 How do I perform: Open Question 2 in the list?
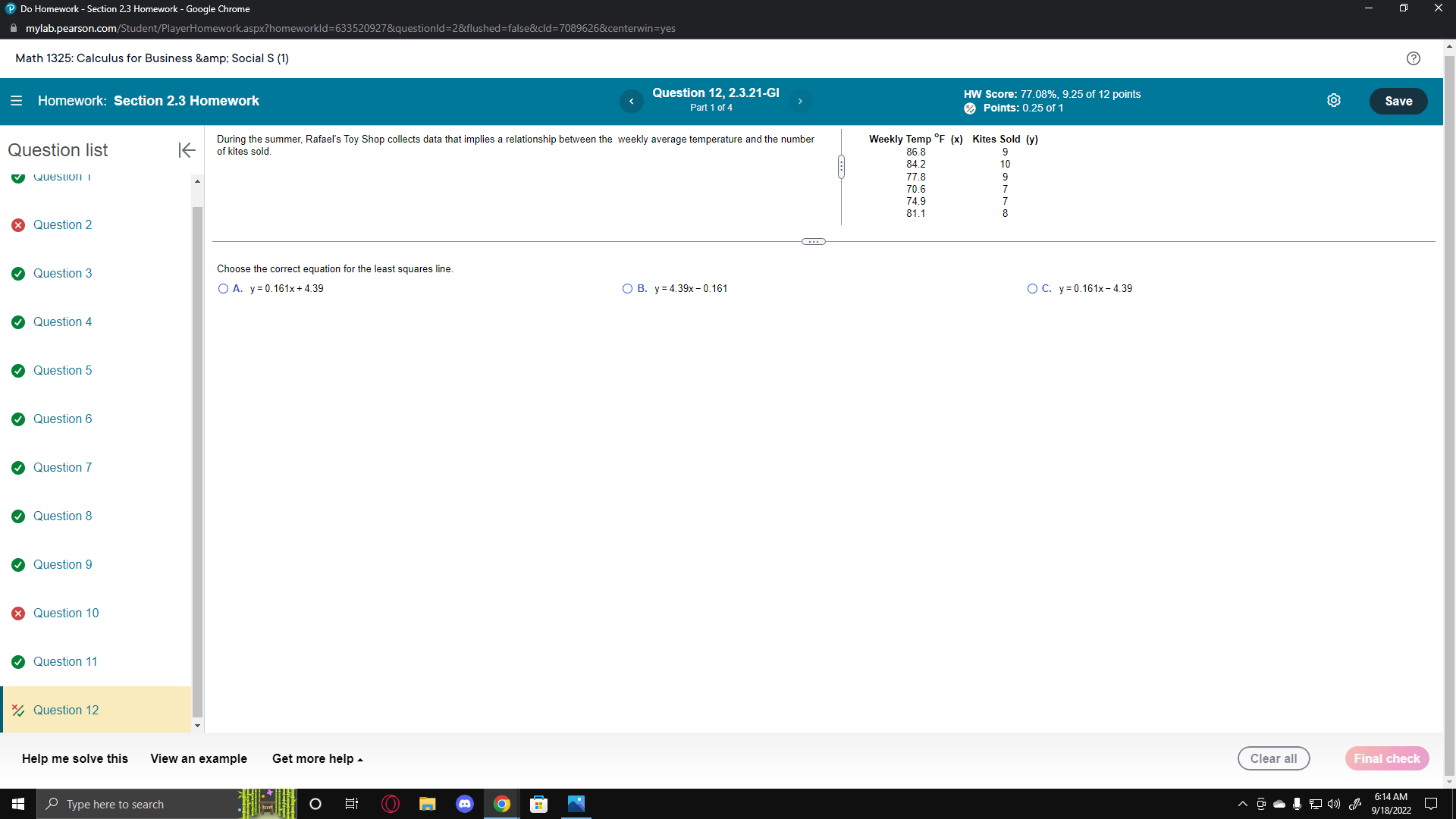[62, 225]
